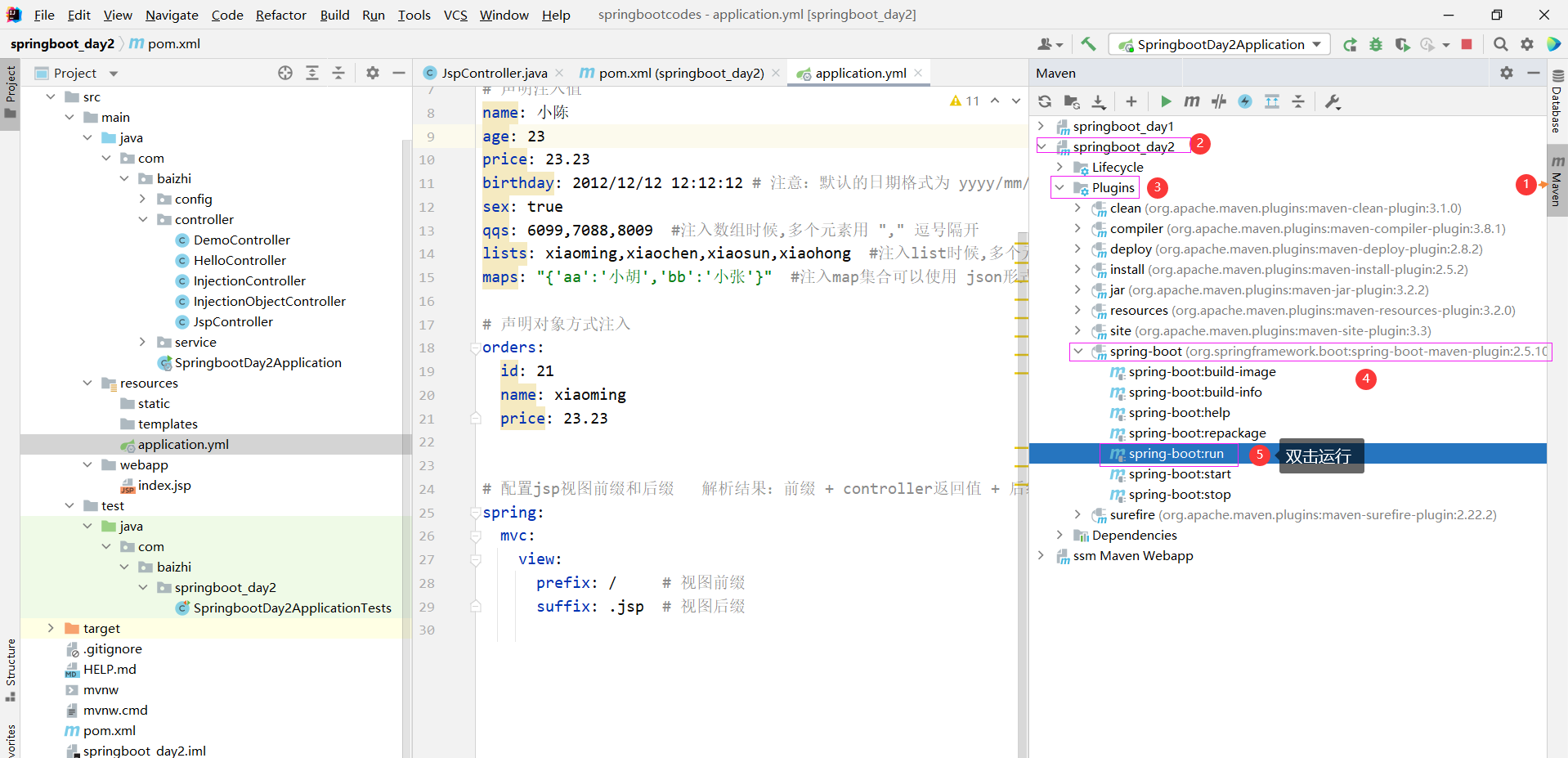Rerun SpringbootDay2Application

click(1350, 44)
